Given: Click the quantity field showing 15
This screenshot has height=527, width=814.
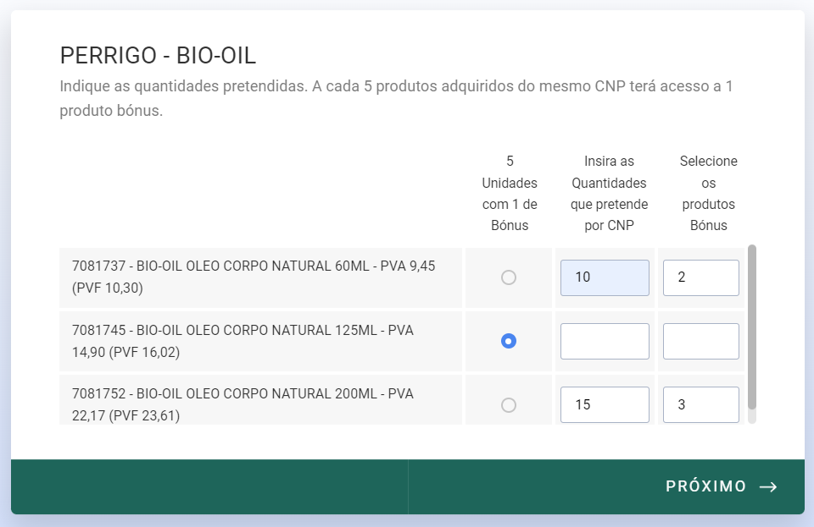Looking at the screenshot, I should pos(604,404).
